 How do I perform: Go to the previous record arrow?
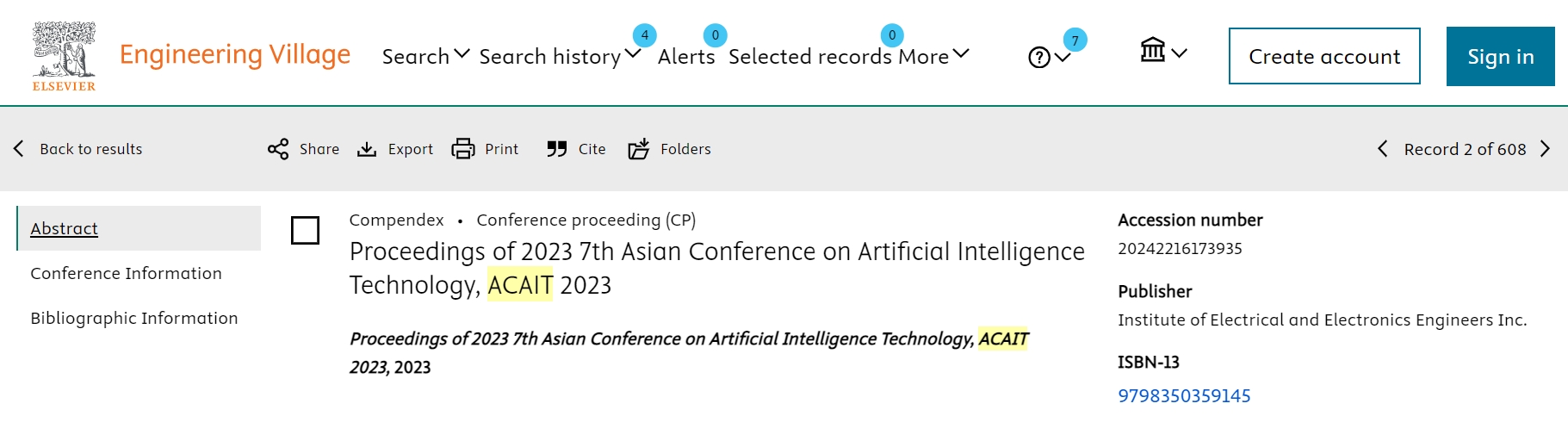coord(1383,149)
